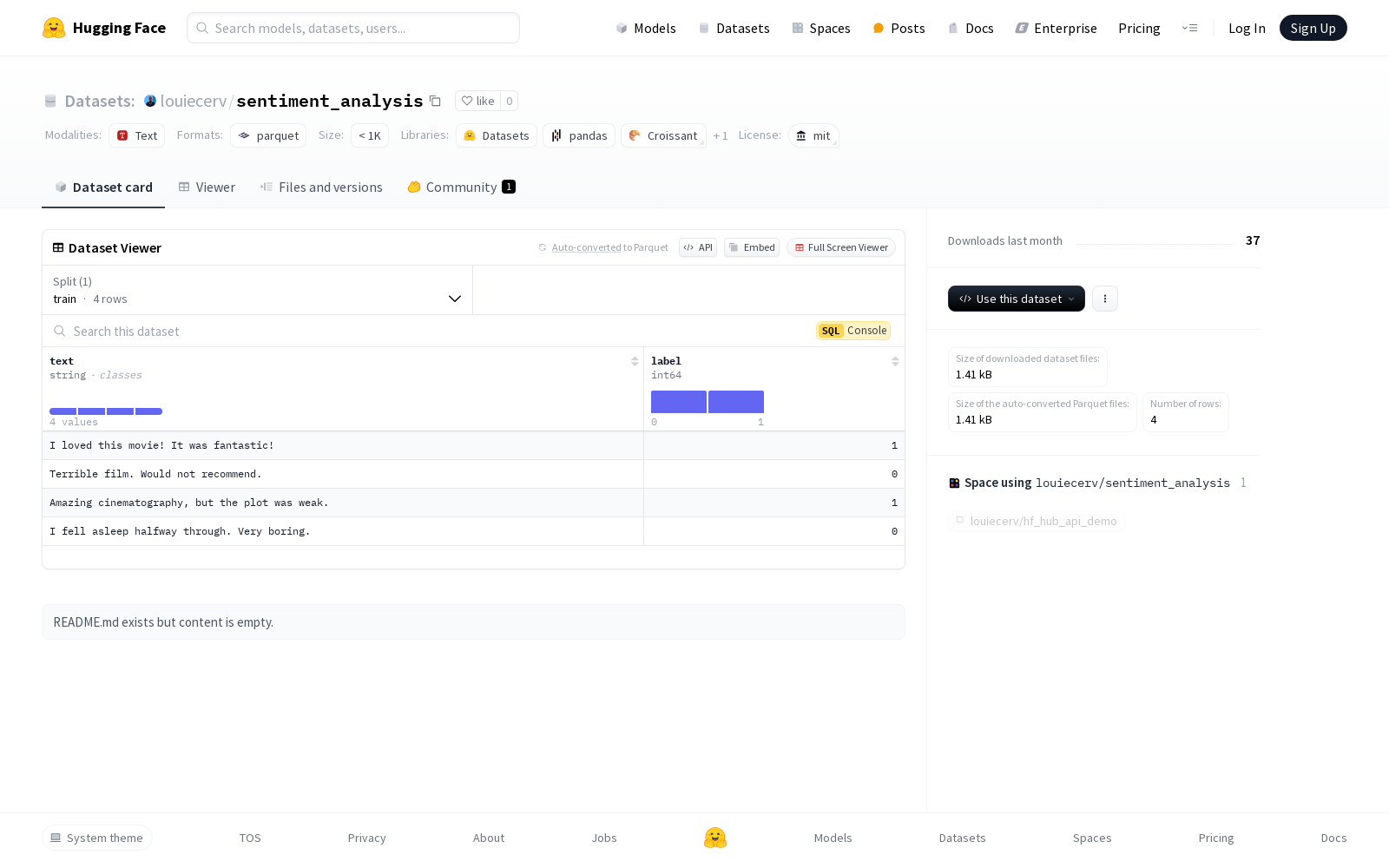
Task: Click the Text modality tag
Action: (137, 135)
